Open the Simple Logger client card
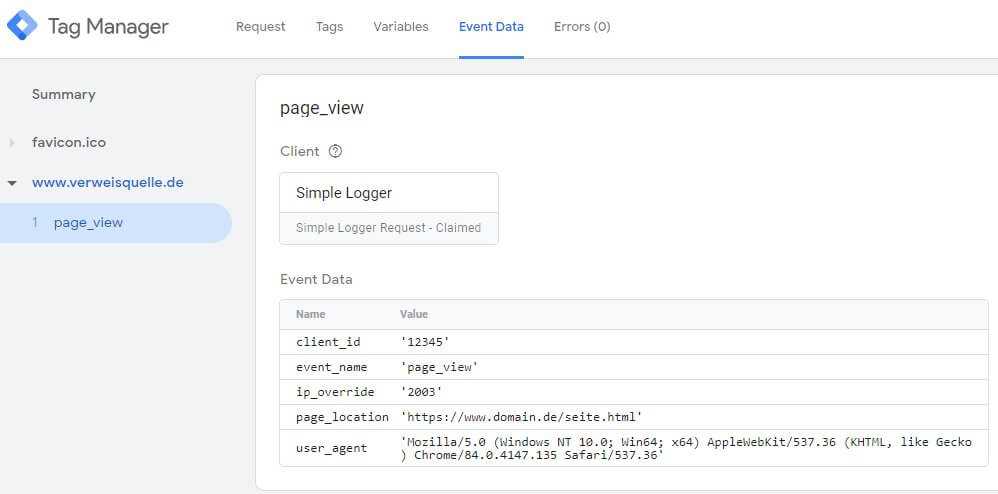 pos(389,208)
